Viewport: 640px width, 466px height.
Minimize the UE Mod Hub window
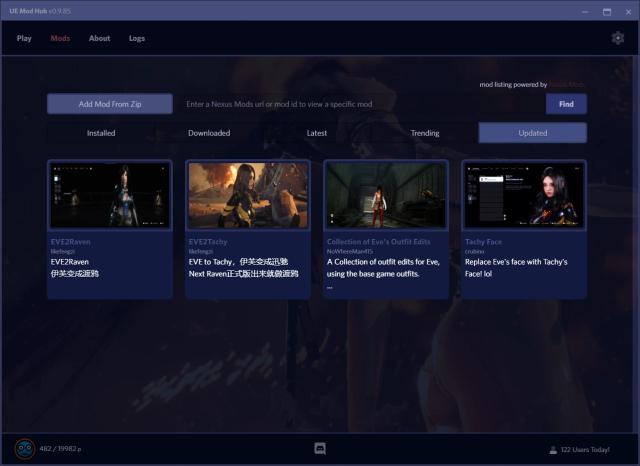(585, 11)
